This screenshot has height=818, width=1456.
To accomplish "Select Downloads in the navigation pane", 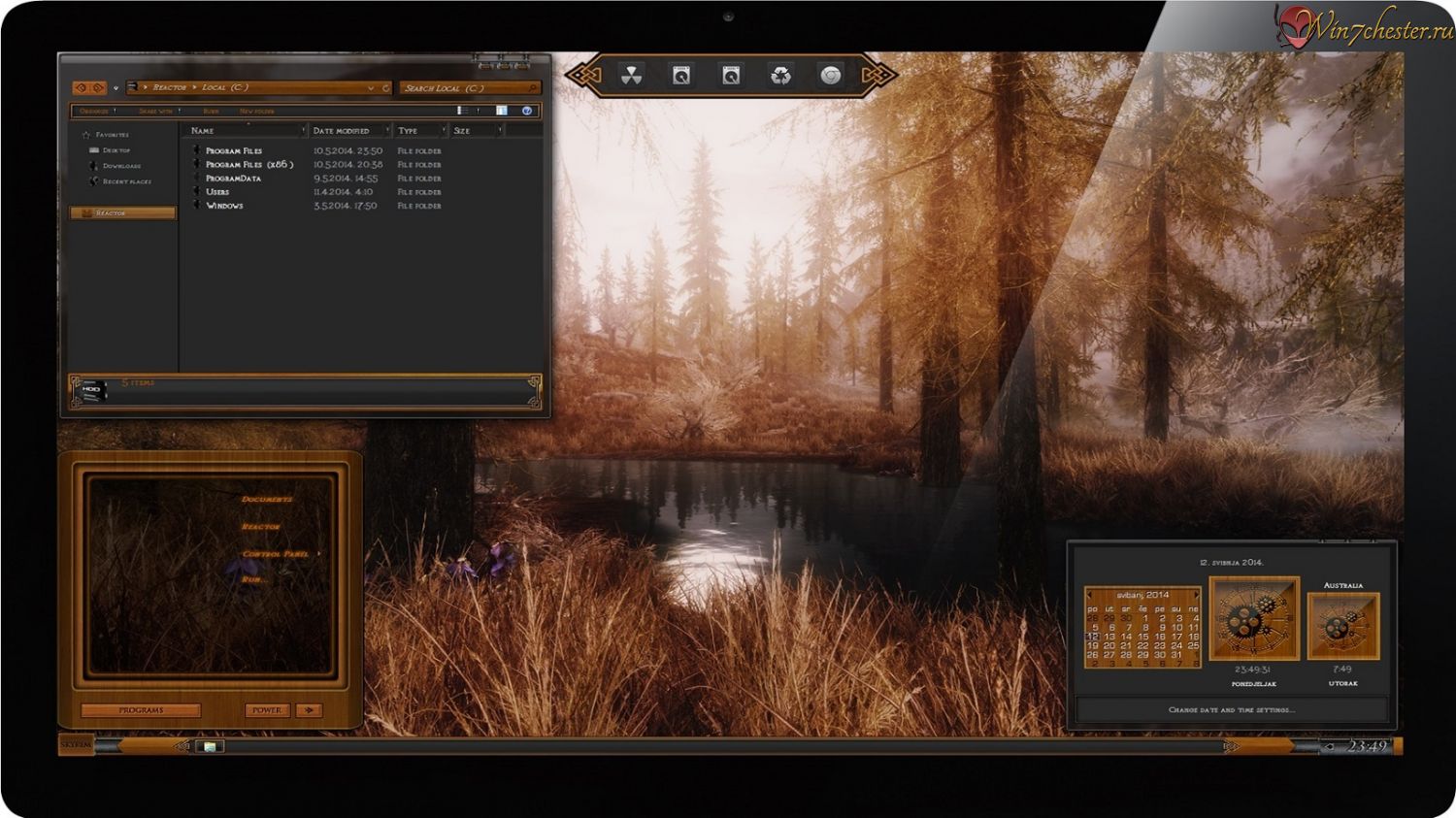I will [x=121, y=166].
